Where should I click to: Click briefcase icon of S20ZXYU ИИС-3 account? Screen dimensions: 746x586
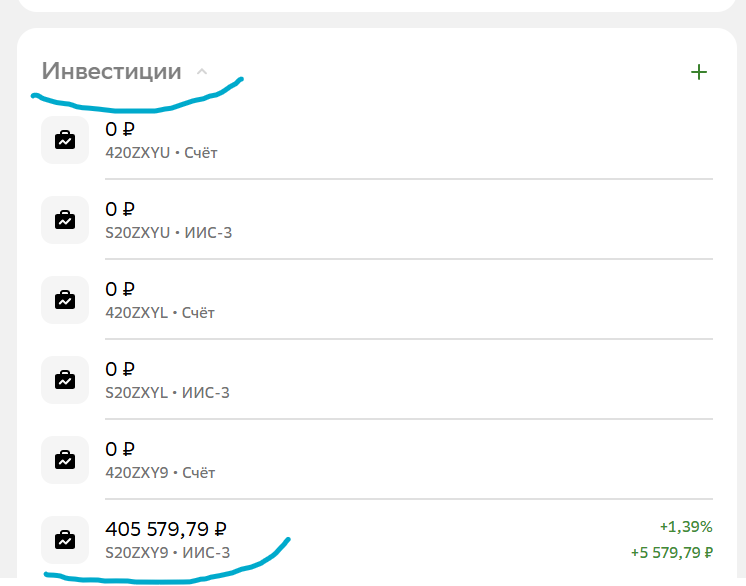click(65, 220)
